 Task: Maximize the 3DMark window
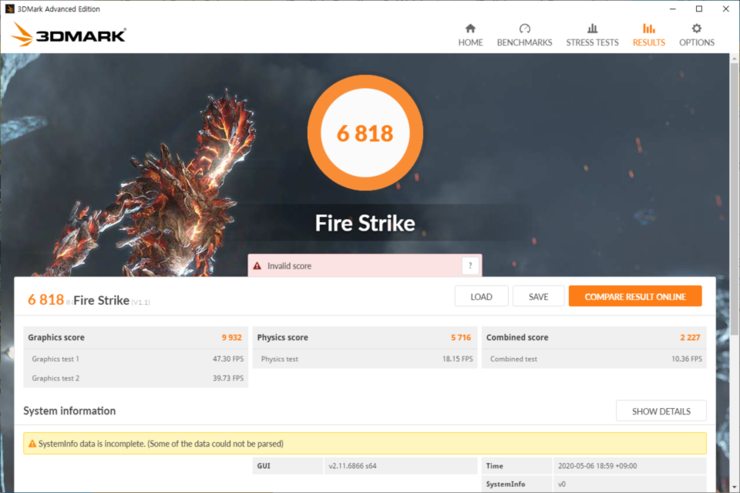click(x=699, y=8)
